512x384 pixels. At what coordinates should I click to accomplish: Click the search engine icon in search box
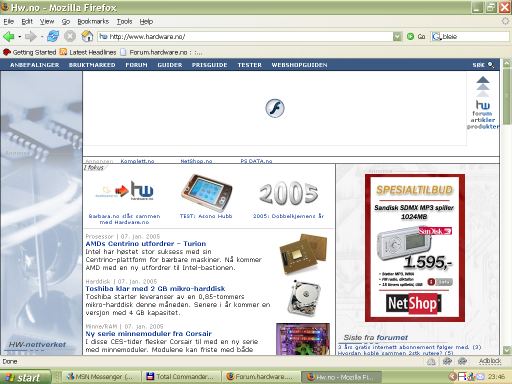pyautogui.click(x=436, y=36)
